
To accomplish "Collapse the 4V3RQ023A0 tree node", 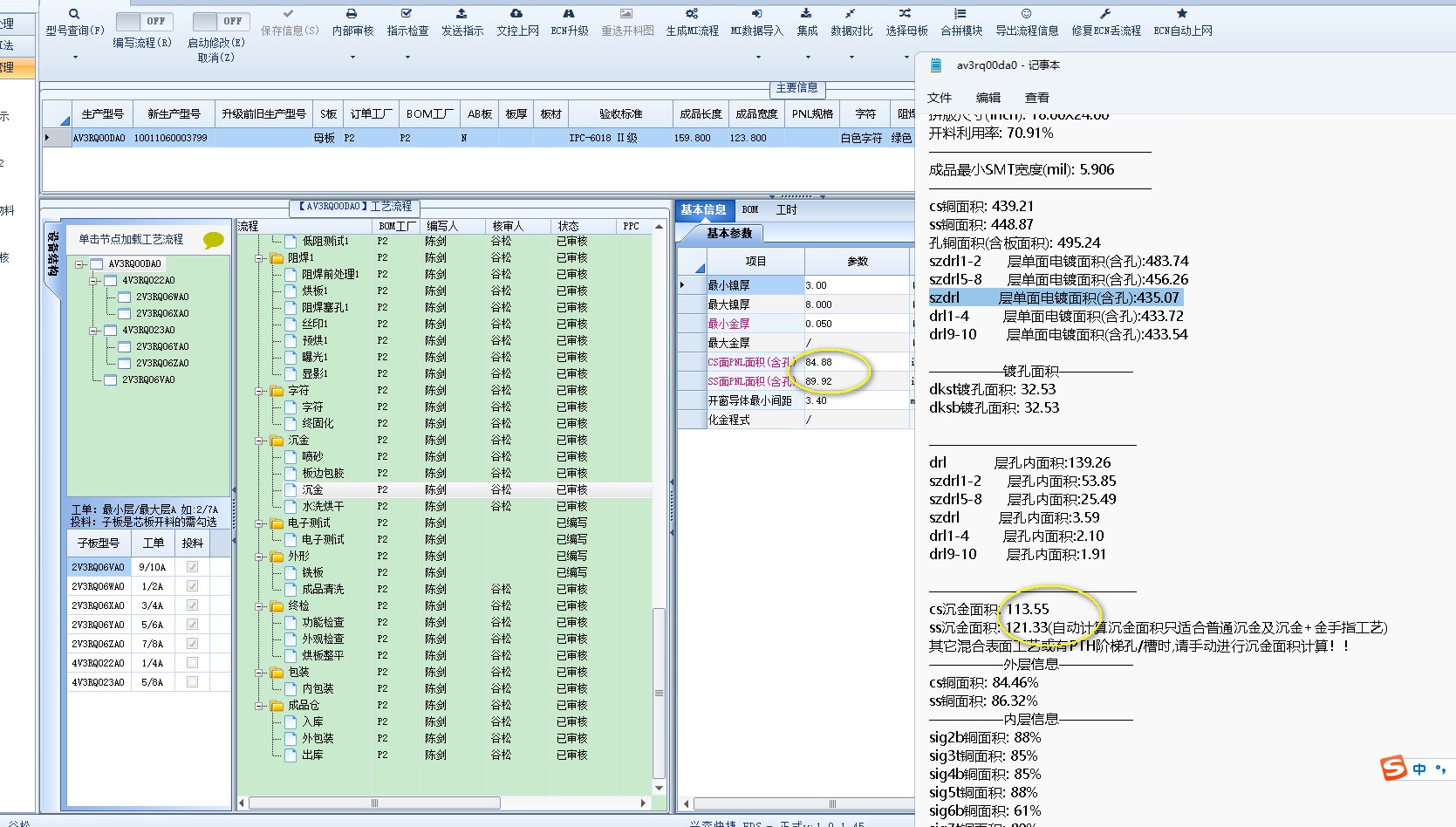I will click(x=93, y=331).
